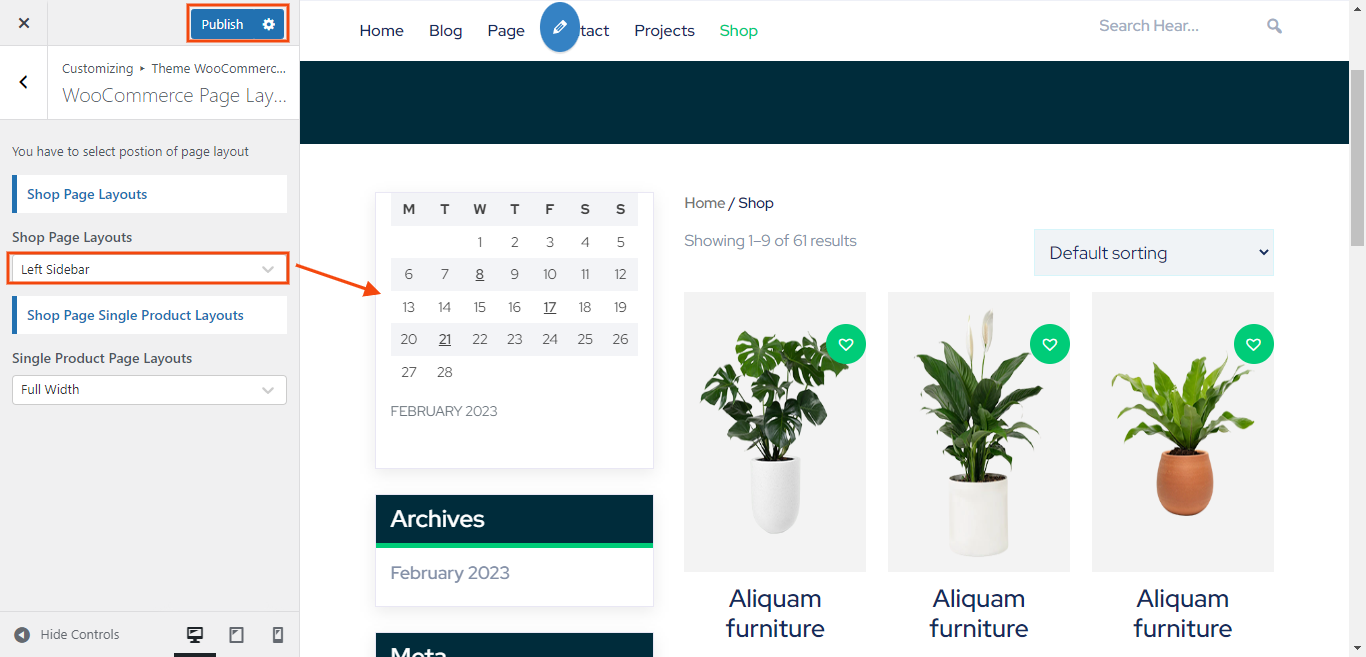1366x657 pixels.
Task: Open the Default sorting dropdown
Action: [x=1154, y=253]
